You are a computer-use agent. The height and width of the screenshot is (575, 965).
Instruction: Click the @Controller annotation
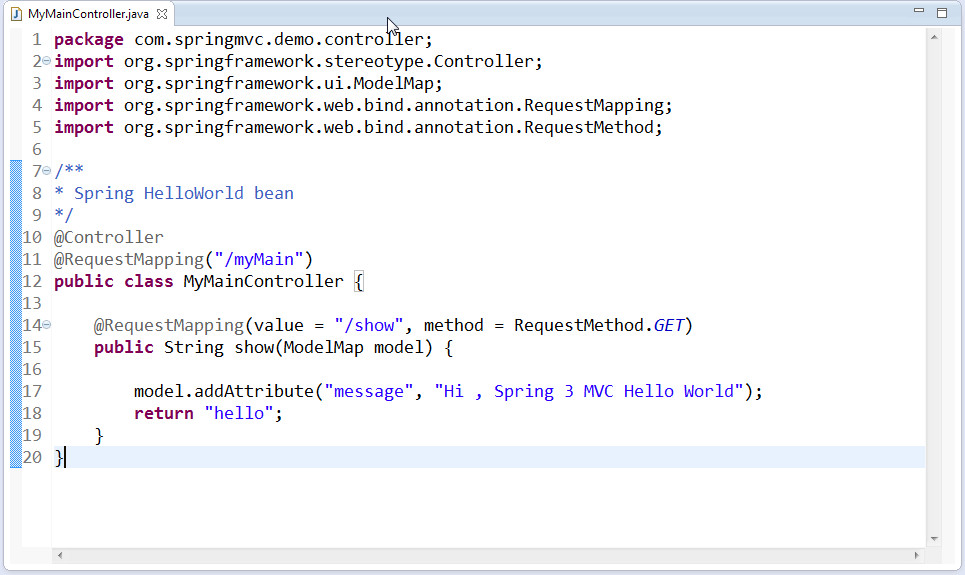tap(109, 238)
